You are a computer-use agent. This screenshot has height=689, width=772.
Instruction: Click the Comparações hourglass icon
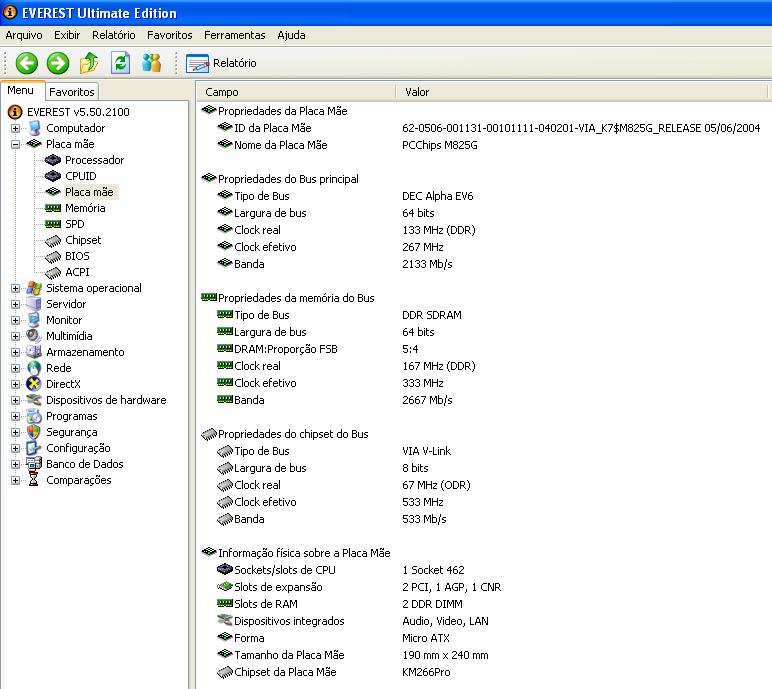click(x=33, y=480)
